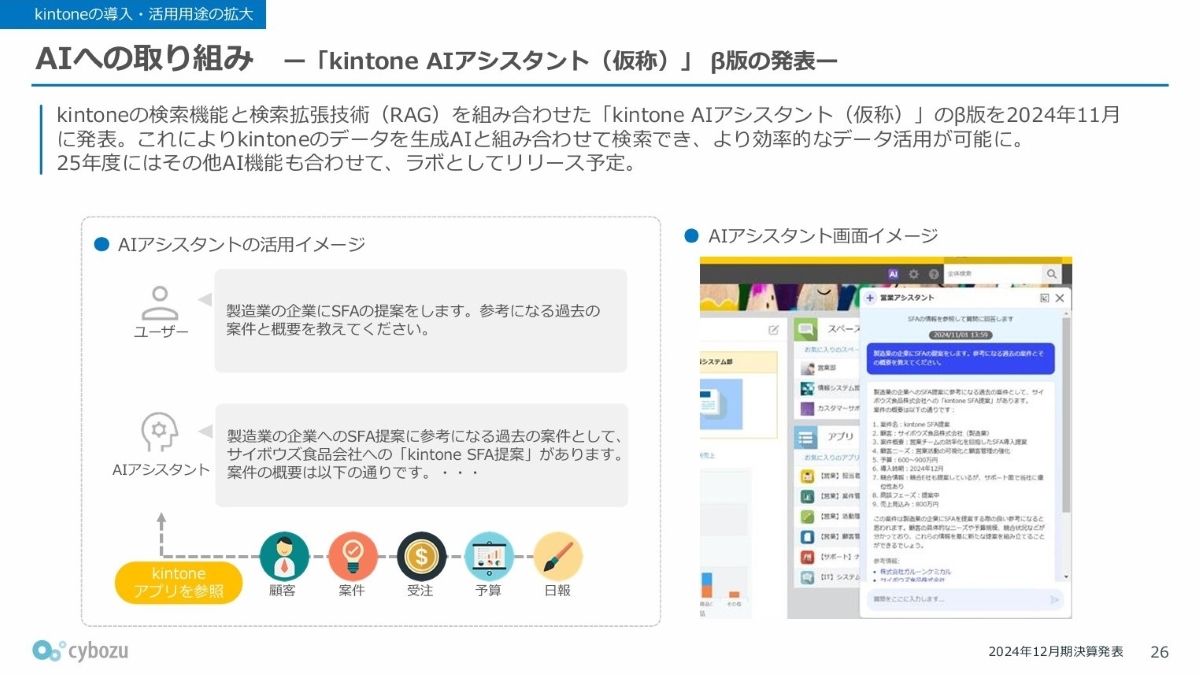1200x675 pixels.
Task: Click the 営業アシスタント panel title
Action: pos(907,298)
